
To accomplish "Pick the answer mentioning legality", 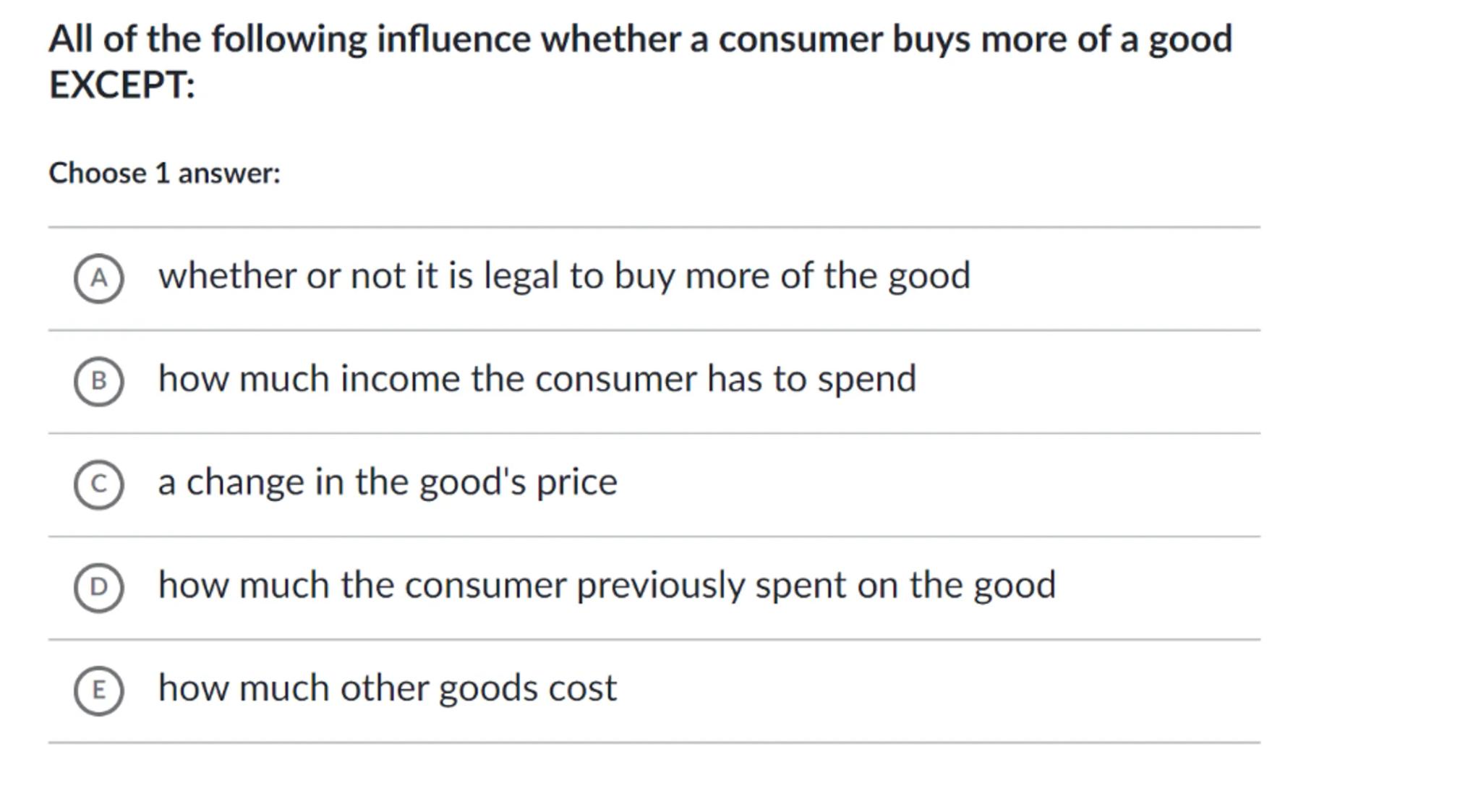I will tap(564, 276).
